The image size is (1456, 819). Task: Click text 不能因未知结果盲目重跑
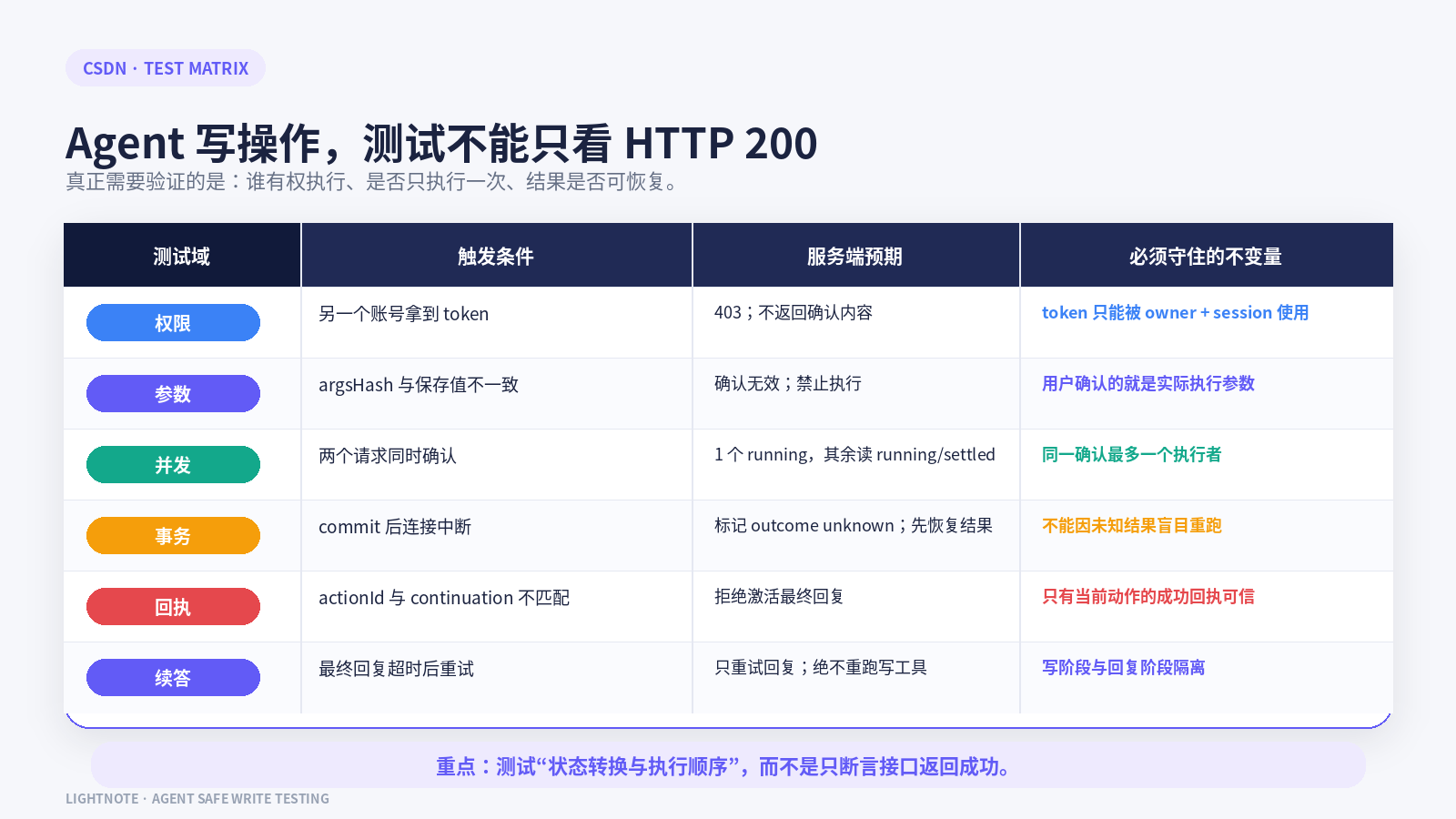(1132, 526)
